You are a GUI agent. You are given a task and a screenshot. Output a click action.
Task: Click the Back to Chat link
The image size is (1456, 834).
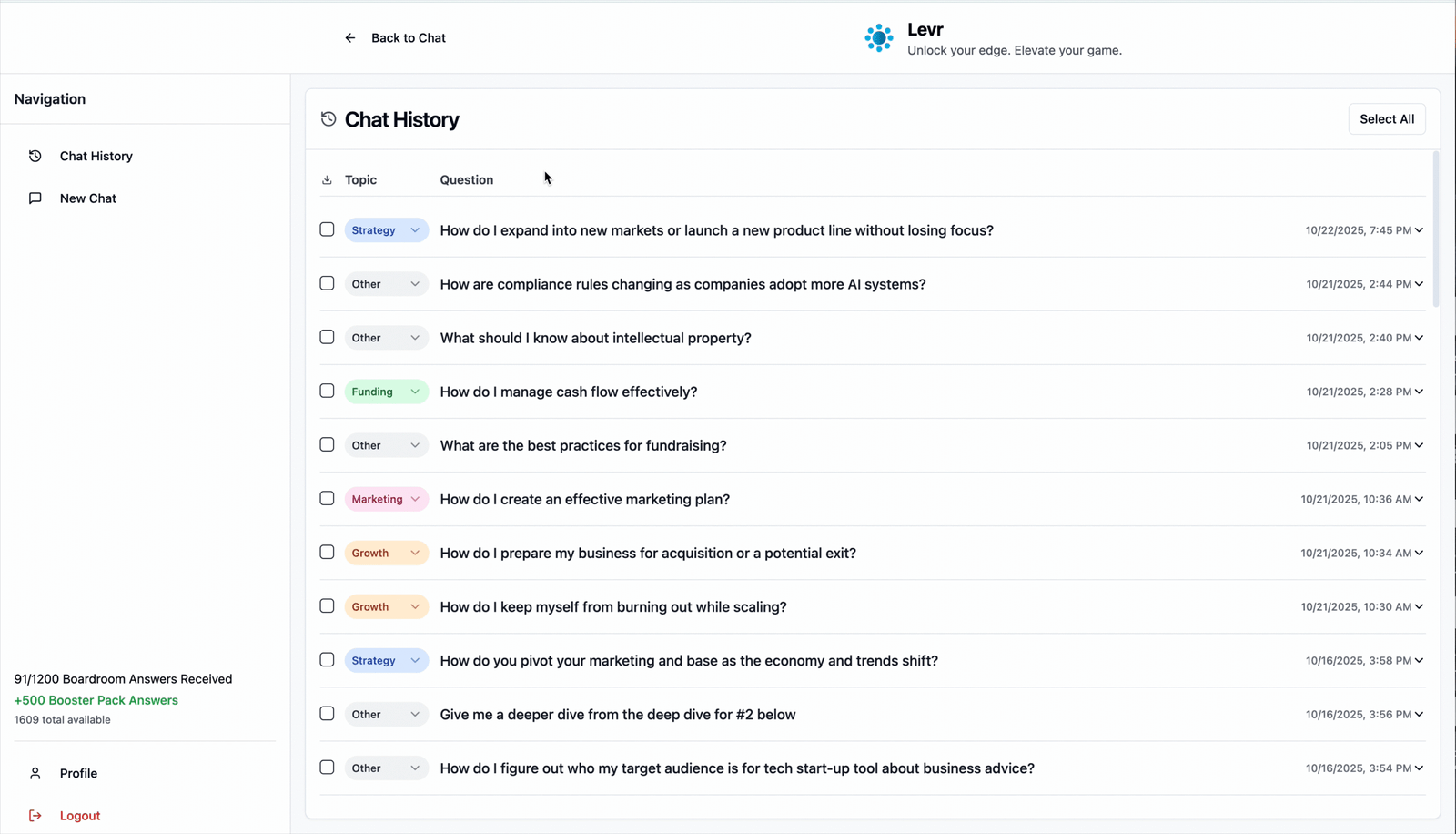coord(408,38)
